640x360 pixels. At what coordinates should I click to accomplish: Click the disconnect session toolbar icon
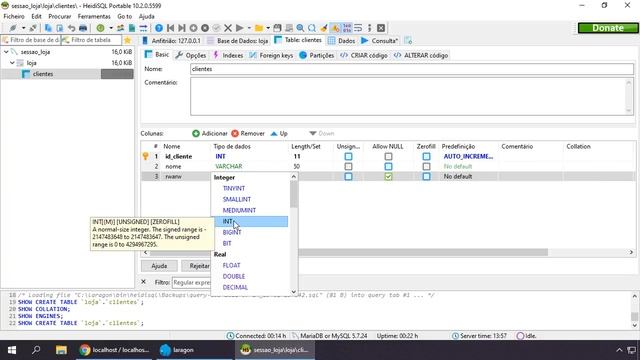(x=33, y=28)
